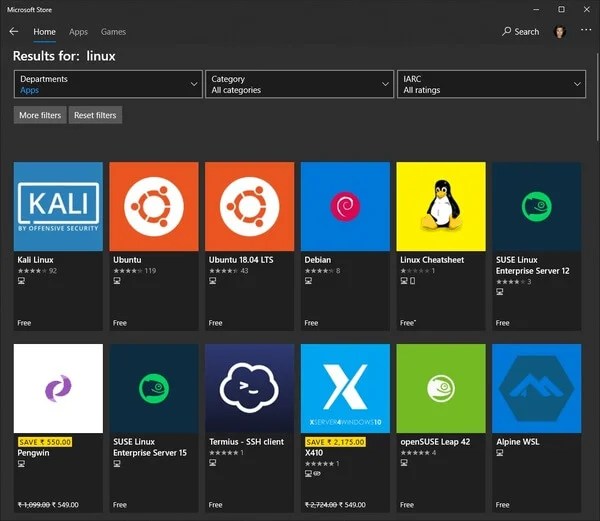Open the three-dot more menu
This screenshot has height=521, width=600.
[x=586, y=30]
